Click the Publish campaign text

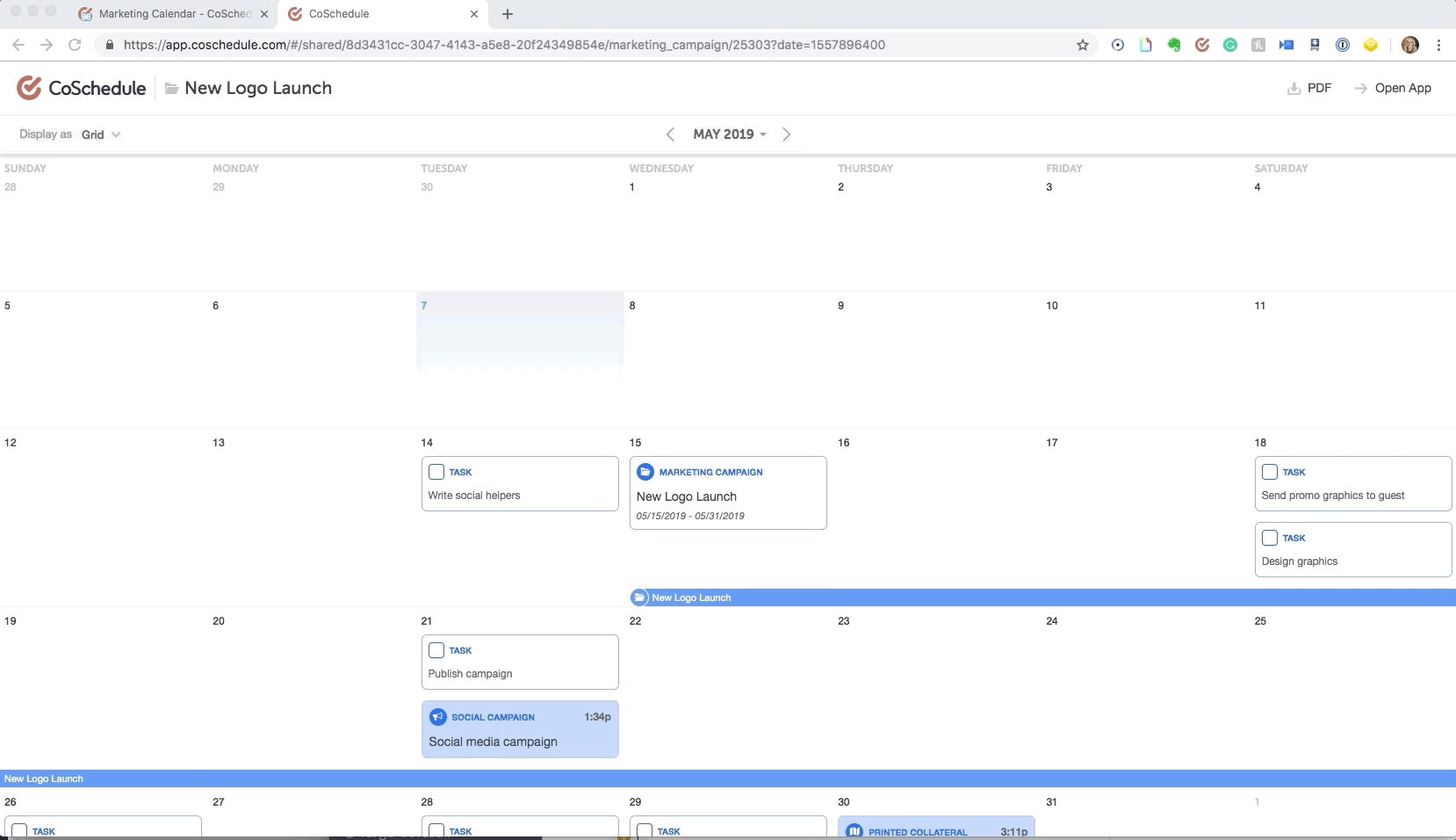(x=470, y=674)
